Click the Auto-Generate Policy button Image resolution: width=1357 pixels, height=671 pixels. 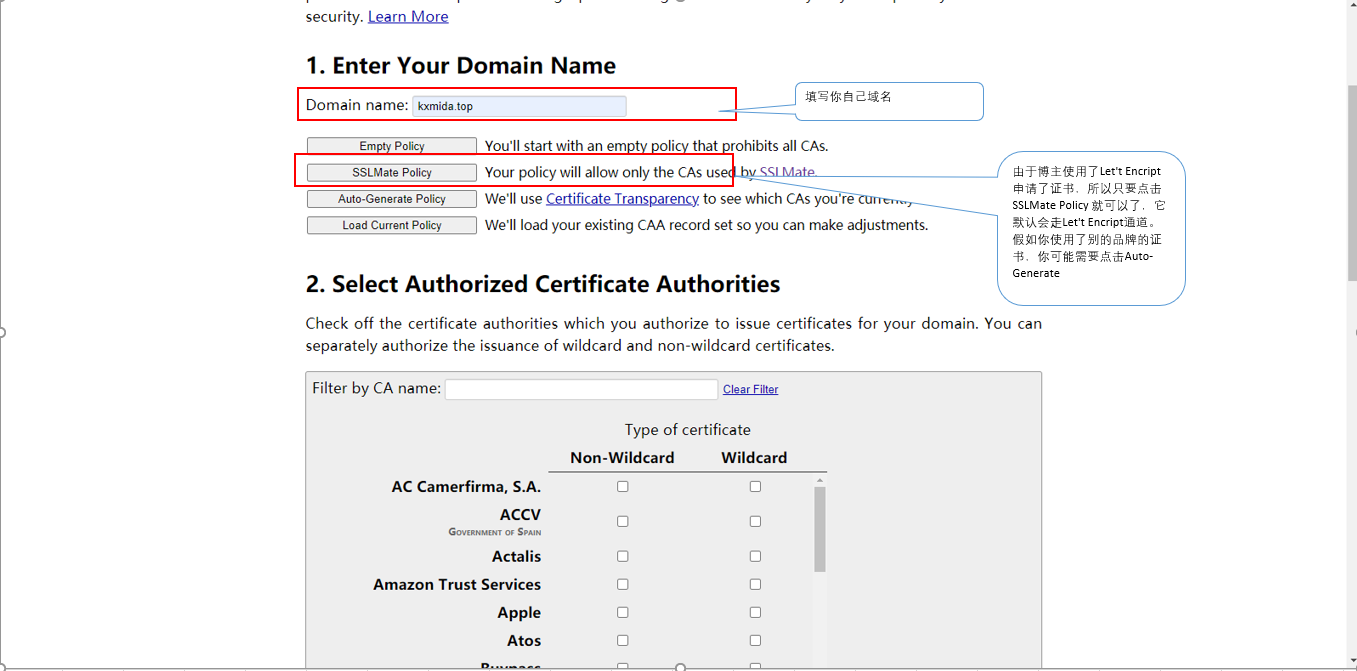[392, 199]
